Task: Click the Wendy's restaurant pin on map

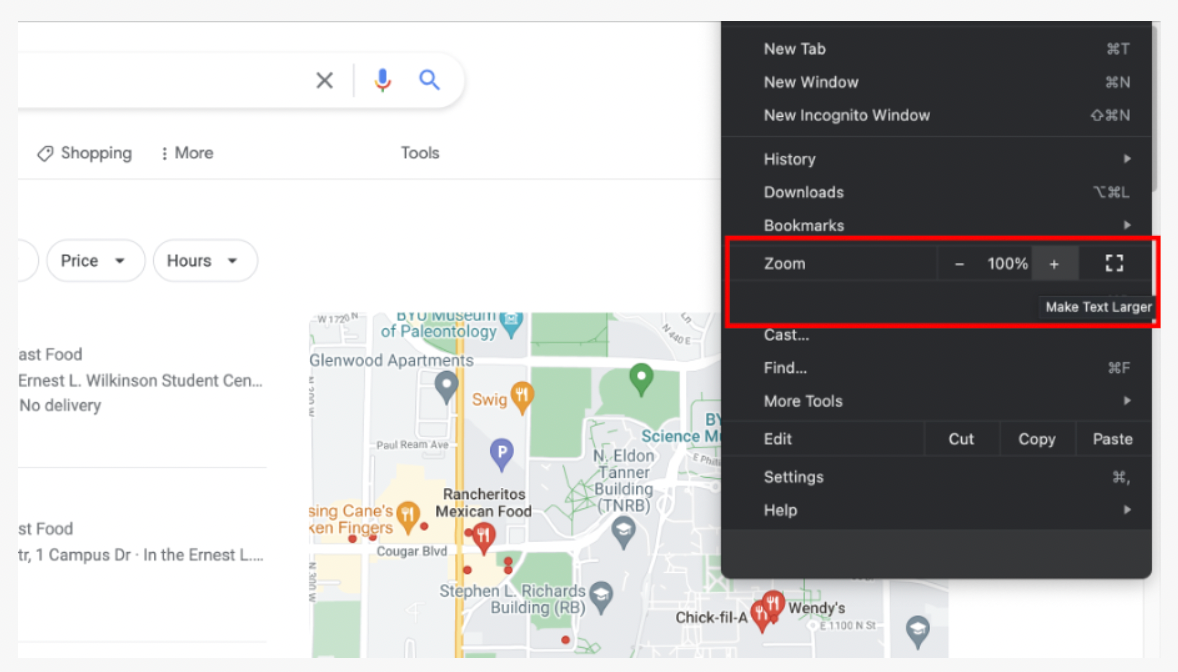Action: pos(773,603)
